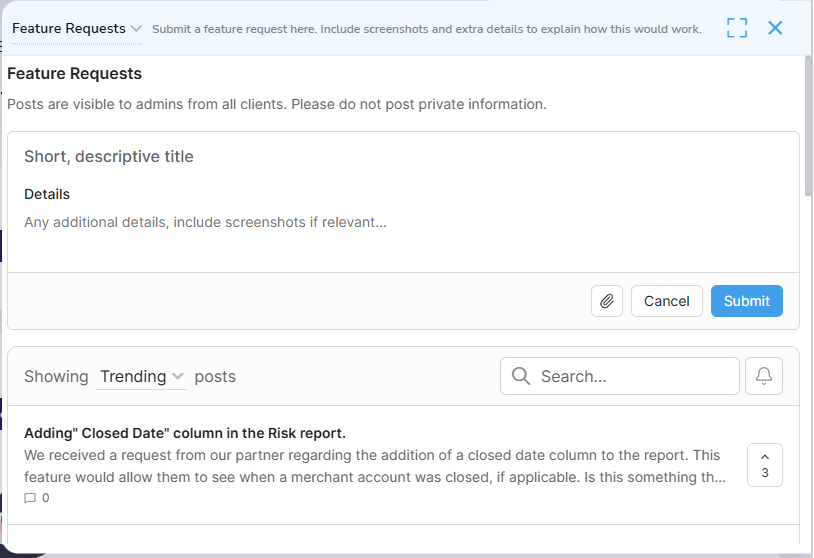Click the bold Feature Requests heading

(75, 74)
